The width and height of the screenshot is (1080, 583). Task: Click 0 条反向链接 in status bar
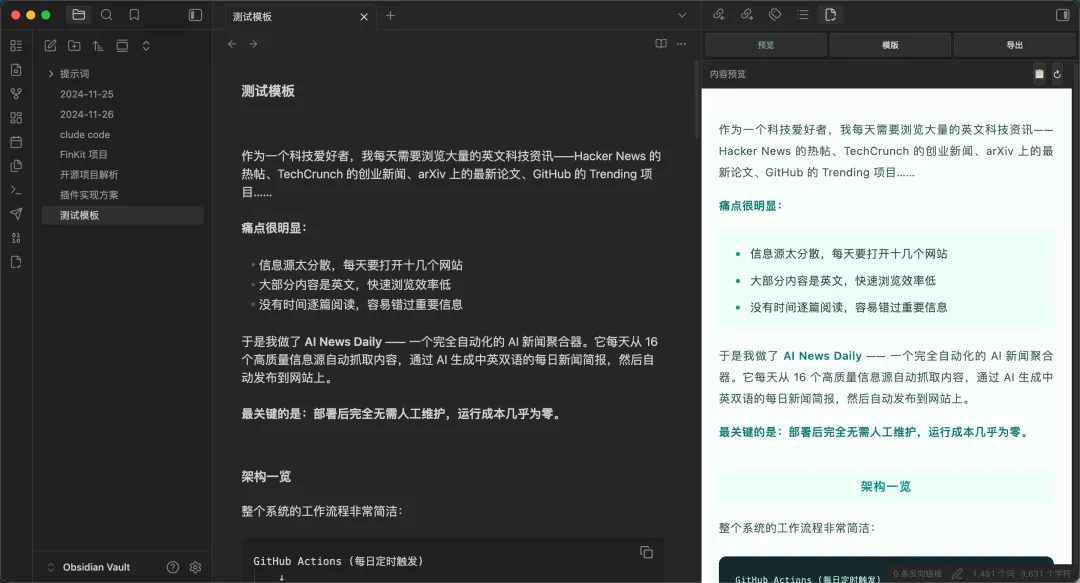point(917,573)
